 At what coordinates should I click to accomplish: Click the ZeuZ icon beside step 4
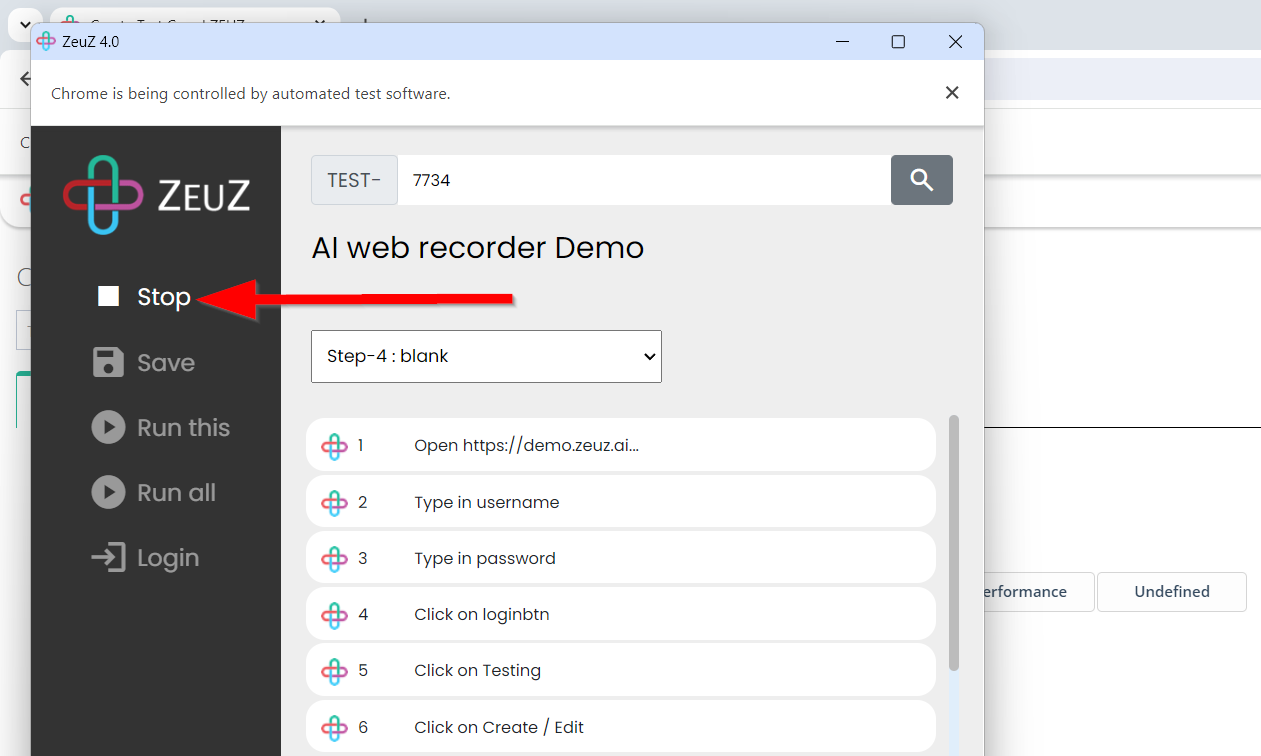(x=334, y=614)
